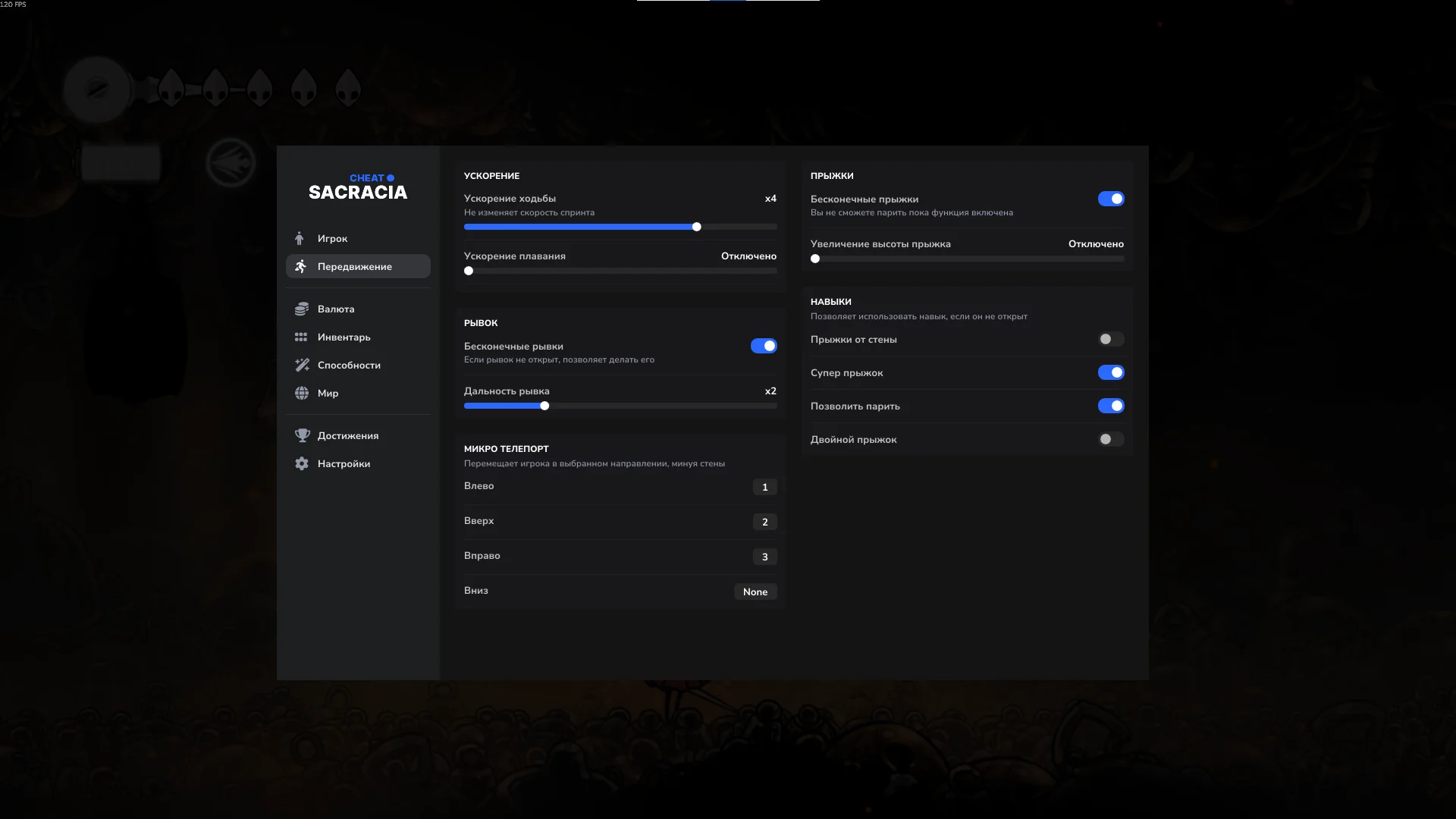This screenshot has height=819, width=1456.
Task: Click the magic wand Способности icon
Action: point(302,365)
